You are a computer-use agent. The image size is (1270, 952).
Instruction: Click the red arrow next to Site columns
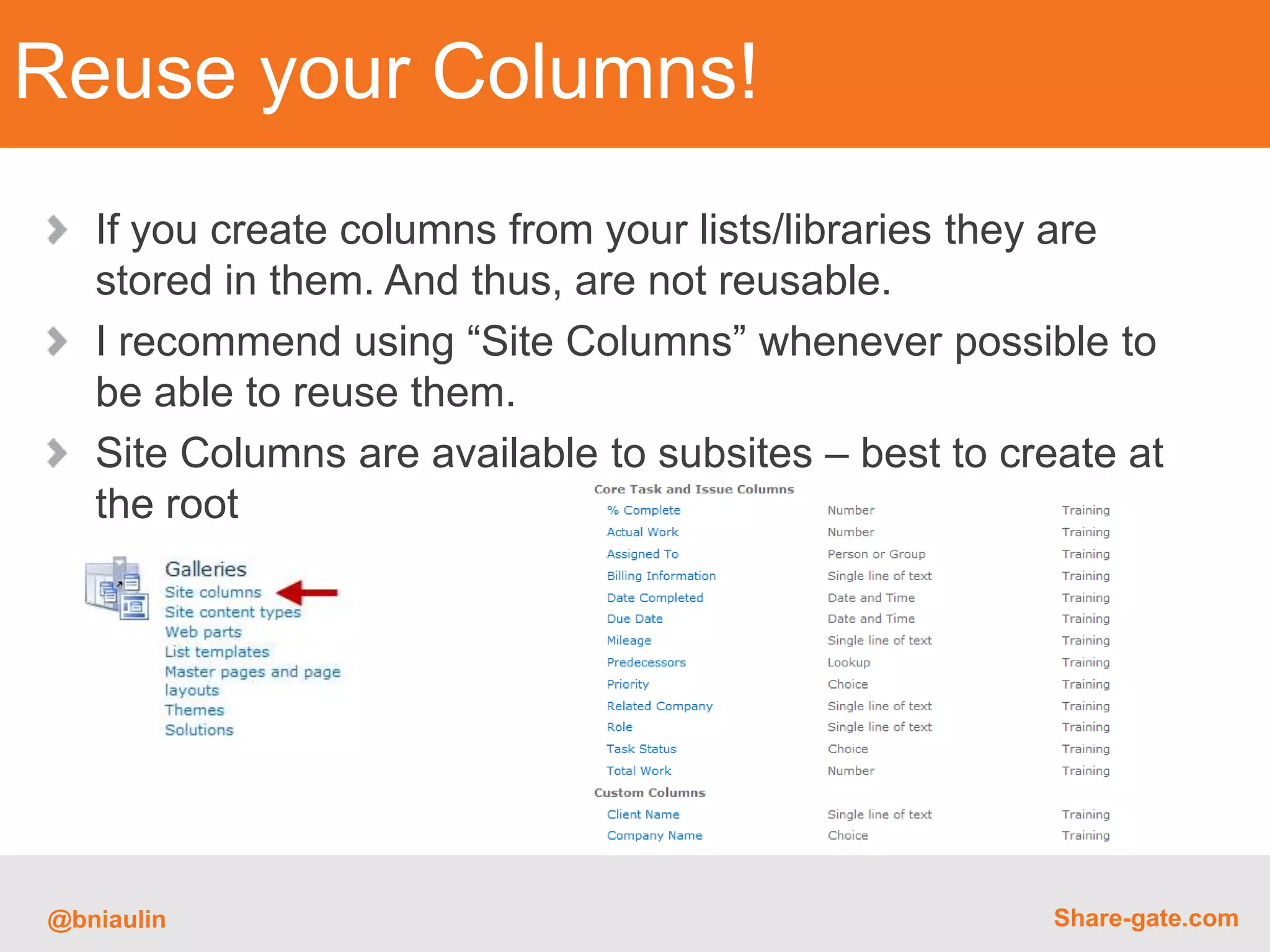click(x=308, y=593)
